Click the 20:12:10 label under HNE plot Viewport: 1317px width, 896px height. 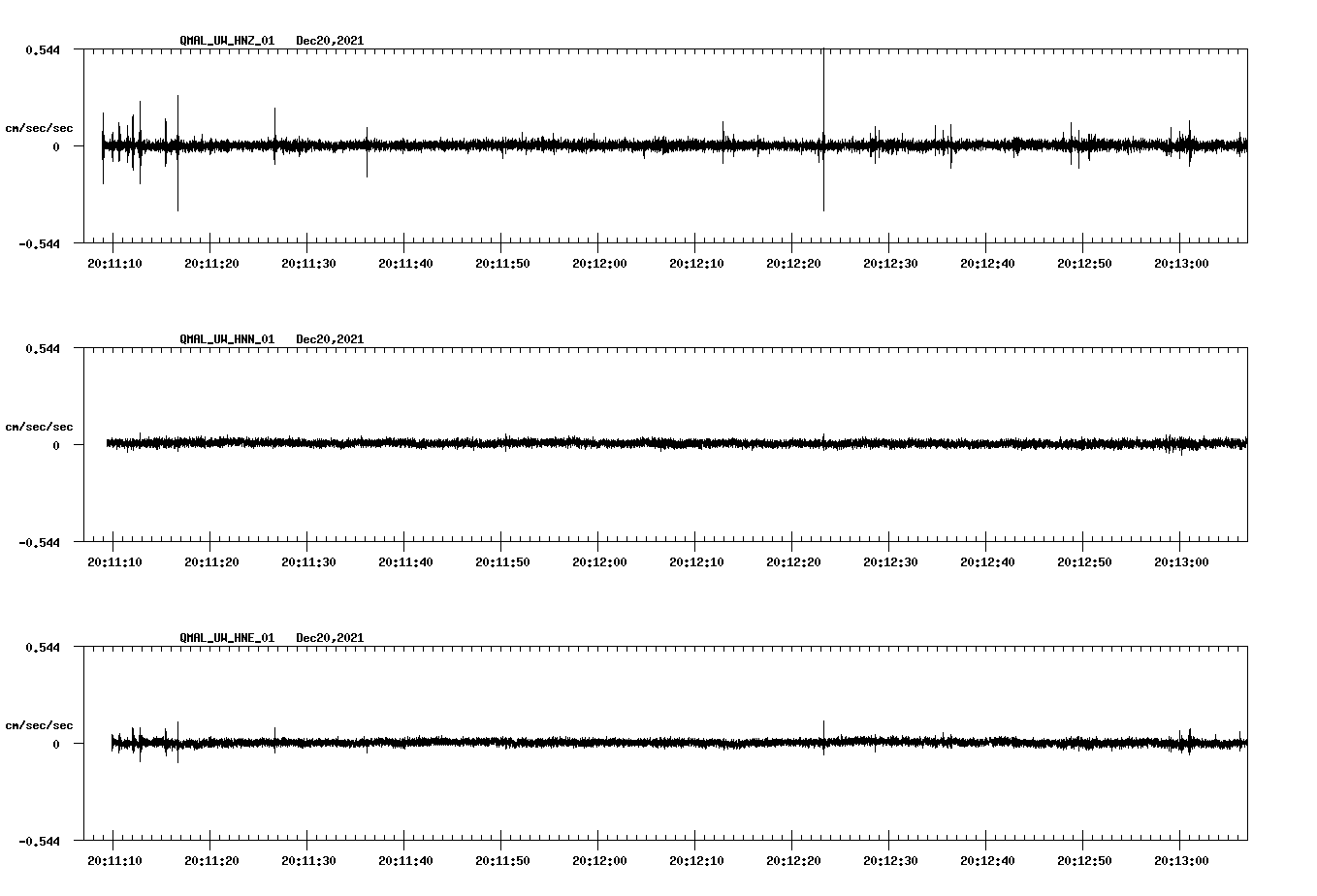click(696, 861)
